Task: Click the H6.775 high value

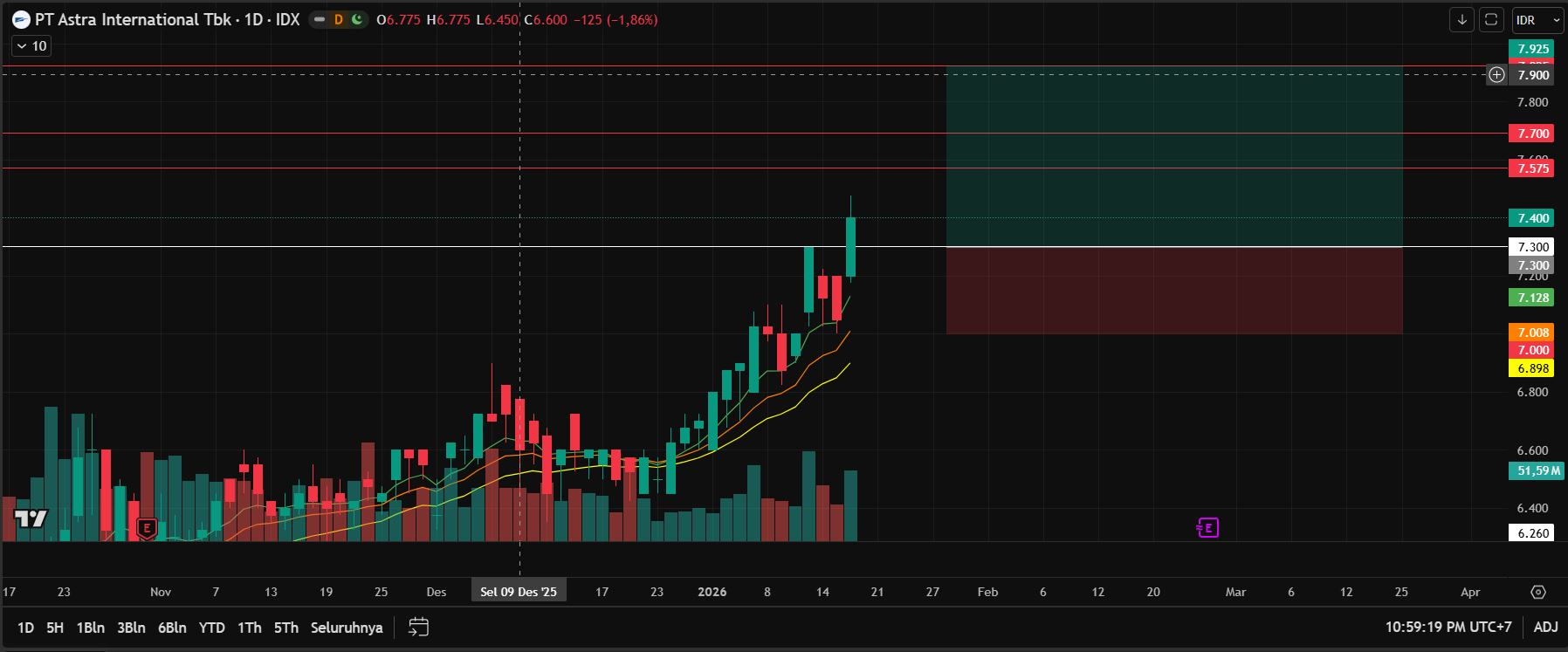Action: (x=448, y=20)
